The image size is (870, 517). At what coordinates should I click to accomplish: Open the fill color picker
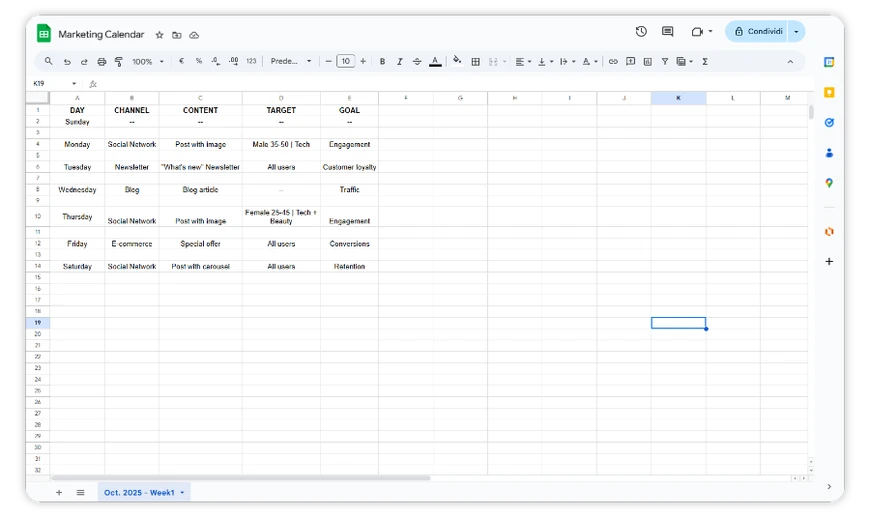coord(457,60)
